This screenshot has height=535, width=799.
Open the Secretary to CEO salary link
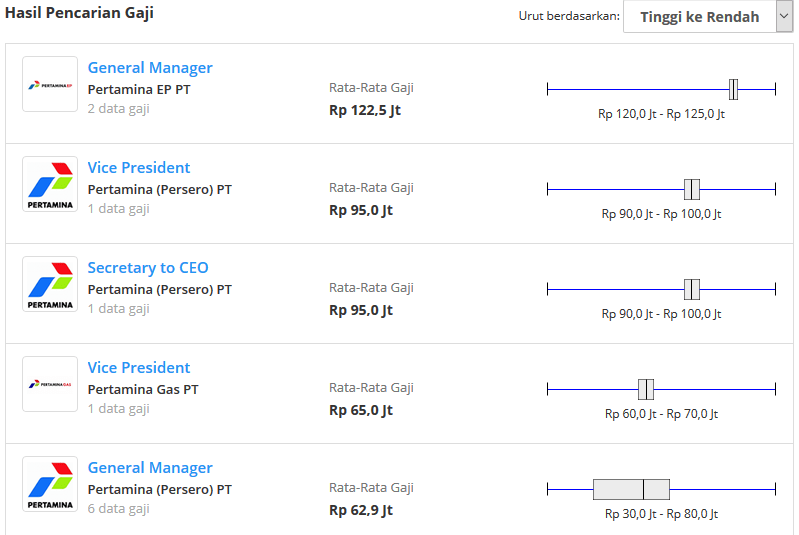pyautogui.click(x=148, y=268)
